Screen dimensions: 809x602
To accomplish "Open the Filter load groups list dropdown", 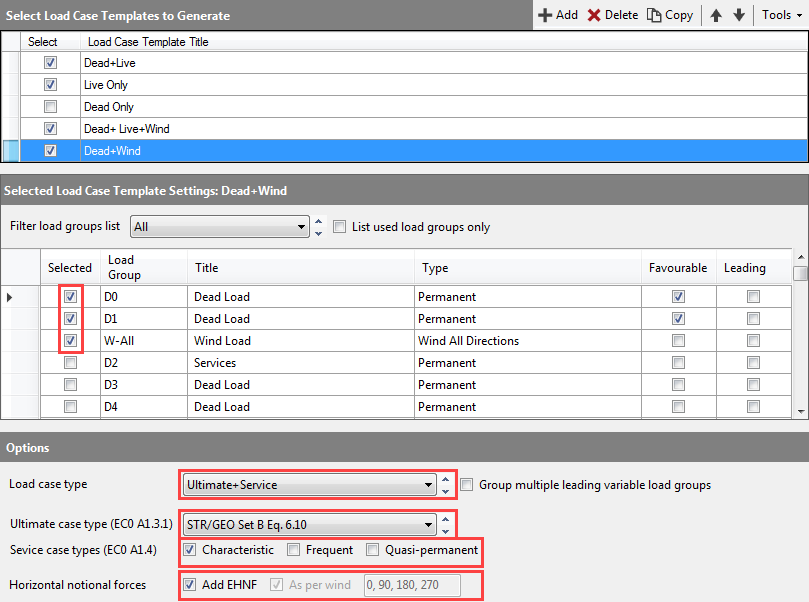I will click(220, 227).
